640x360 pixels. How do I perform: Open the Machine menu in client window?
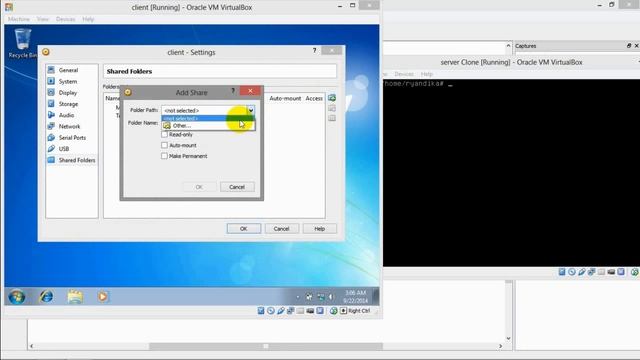[x=19, y=19]
